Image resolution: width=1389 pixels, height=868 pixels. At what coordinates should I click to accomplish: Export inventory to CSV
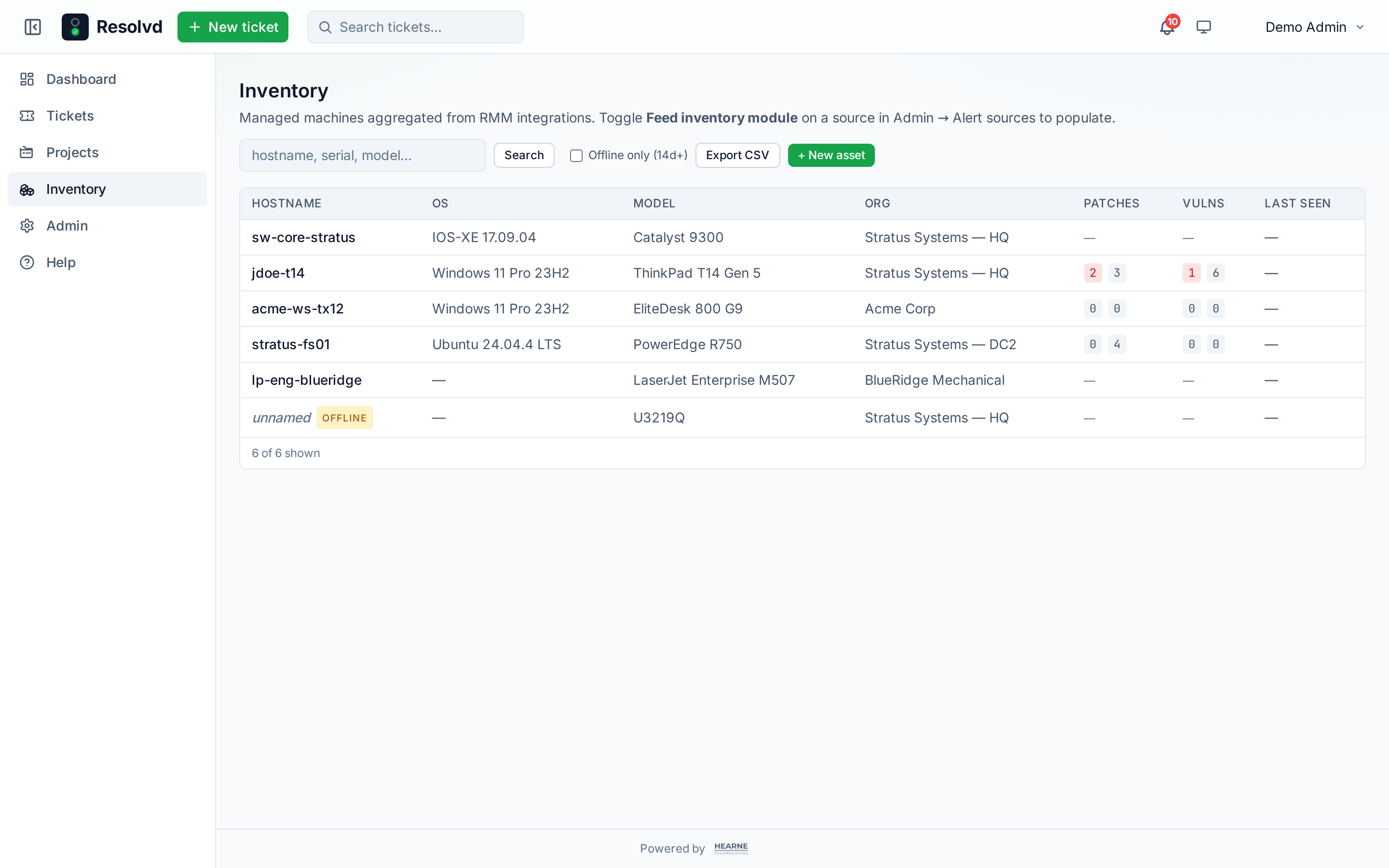737,155
